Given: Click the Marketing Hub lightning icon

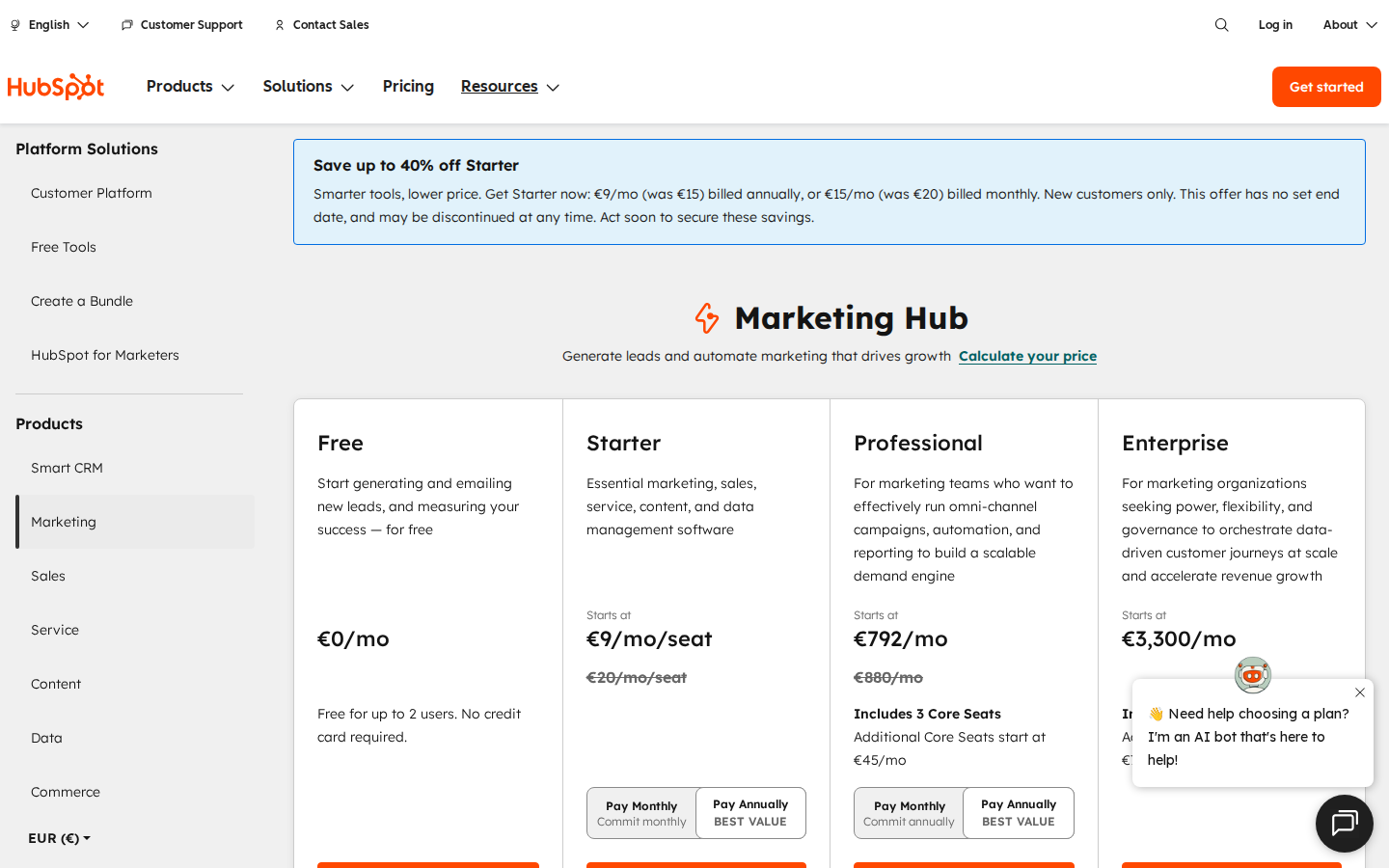Looking at the screenshot, I should 705,317.
